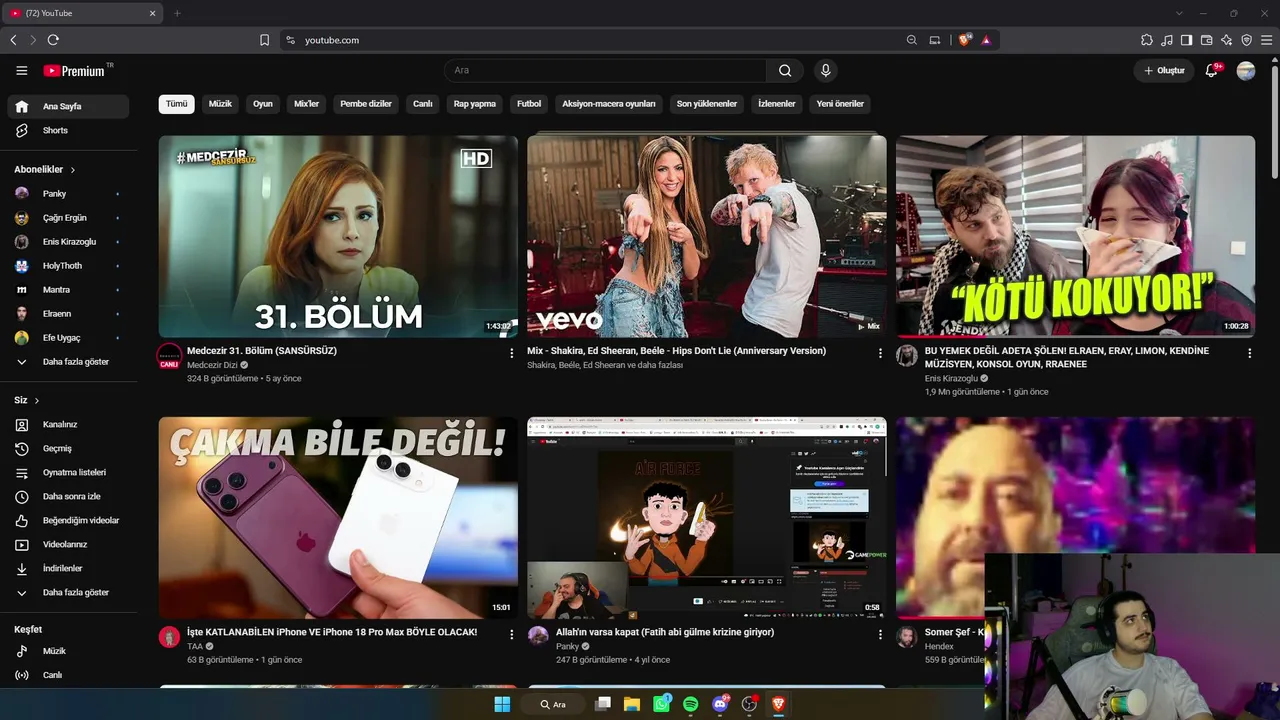1280x720 pixels.
Task: Open Çağrı Ergün channel subscription
Action: click(x=68, y=217)
